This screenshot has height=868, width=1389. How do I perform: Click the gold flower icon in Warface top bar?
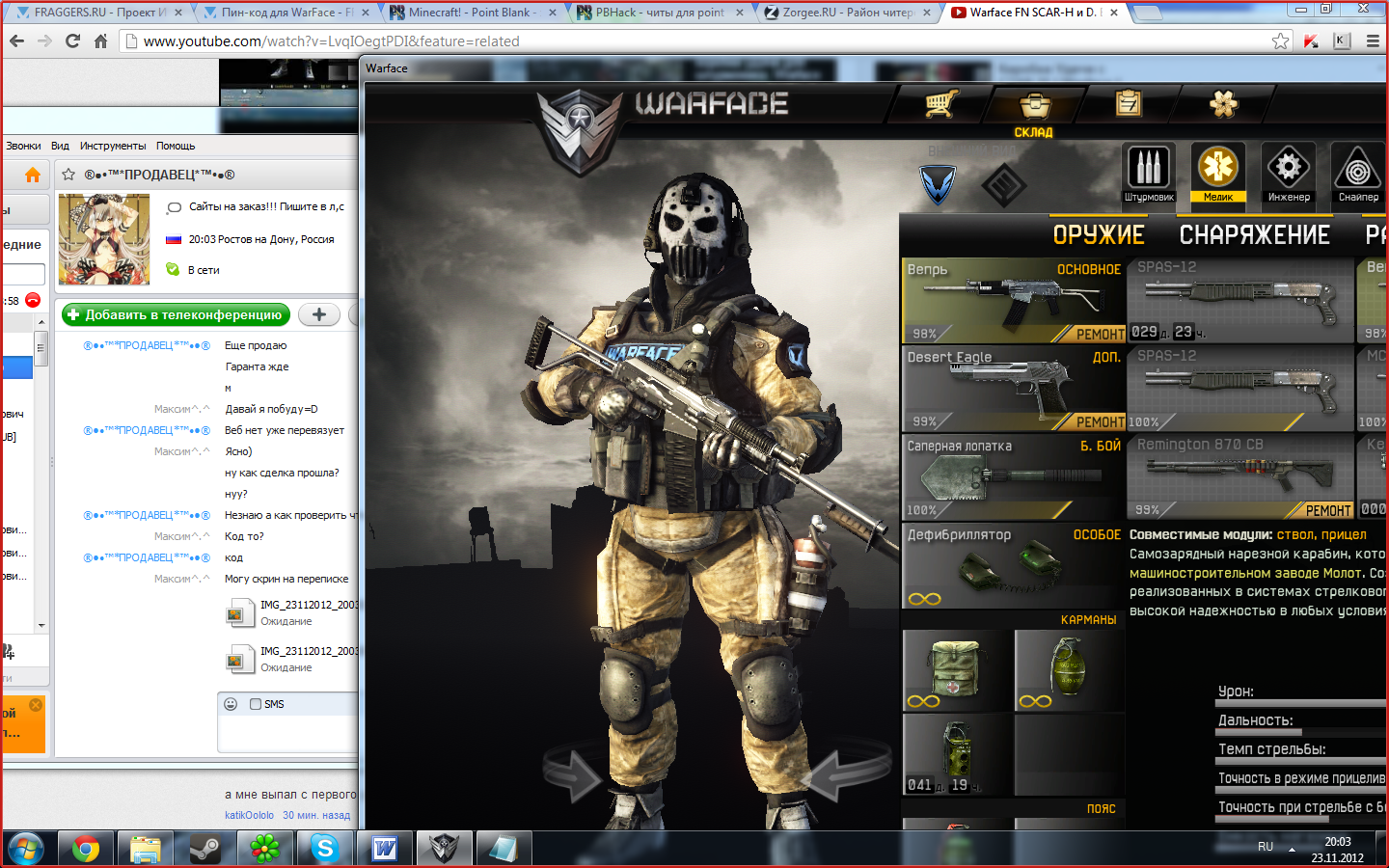[x=1223, y=103]
